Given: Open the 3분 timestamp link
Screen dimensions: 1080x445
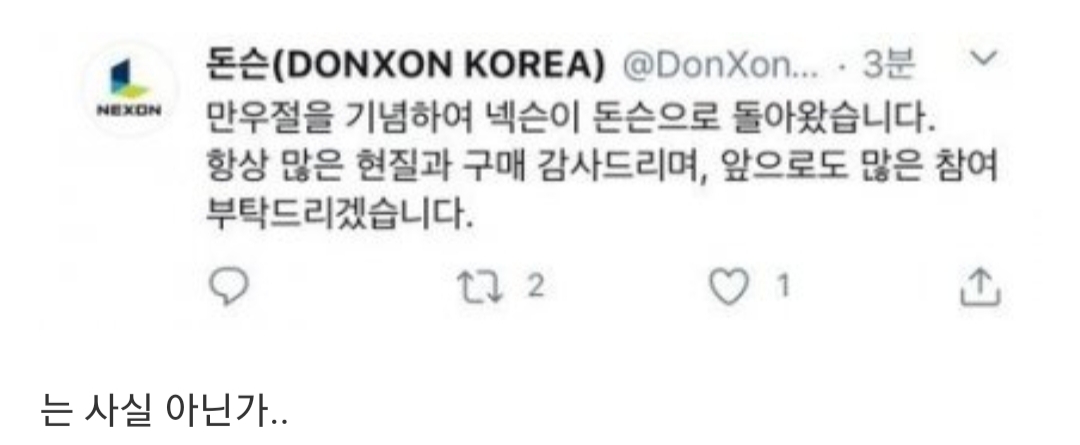Looking at the screenshot, I should click(889, 66).
